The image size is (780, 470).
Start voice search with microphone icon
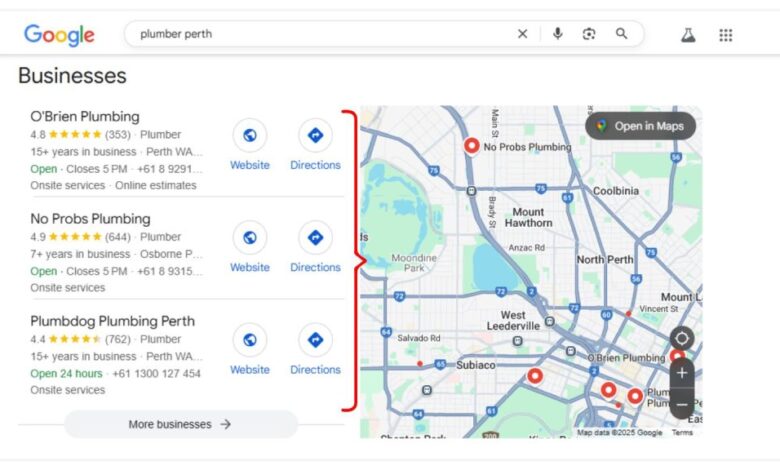[558, 34]
